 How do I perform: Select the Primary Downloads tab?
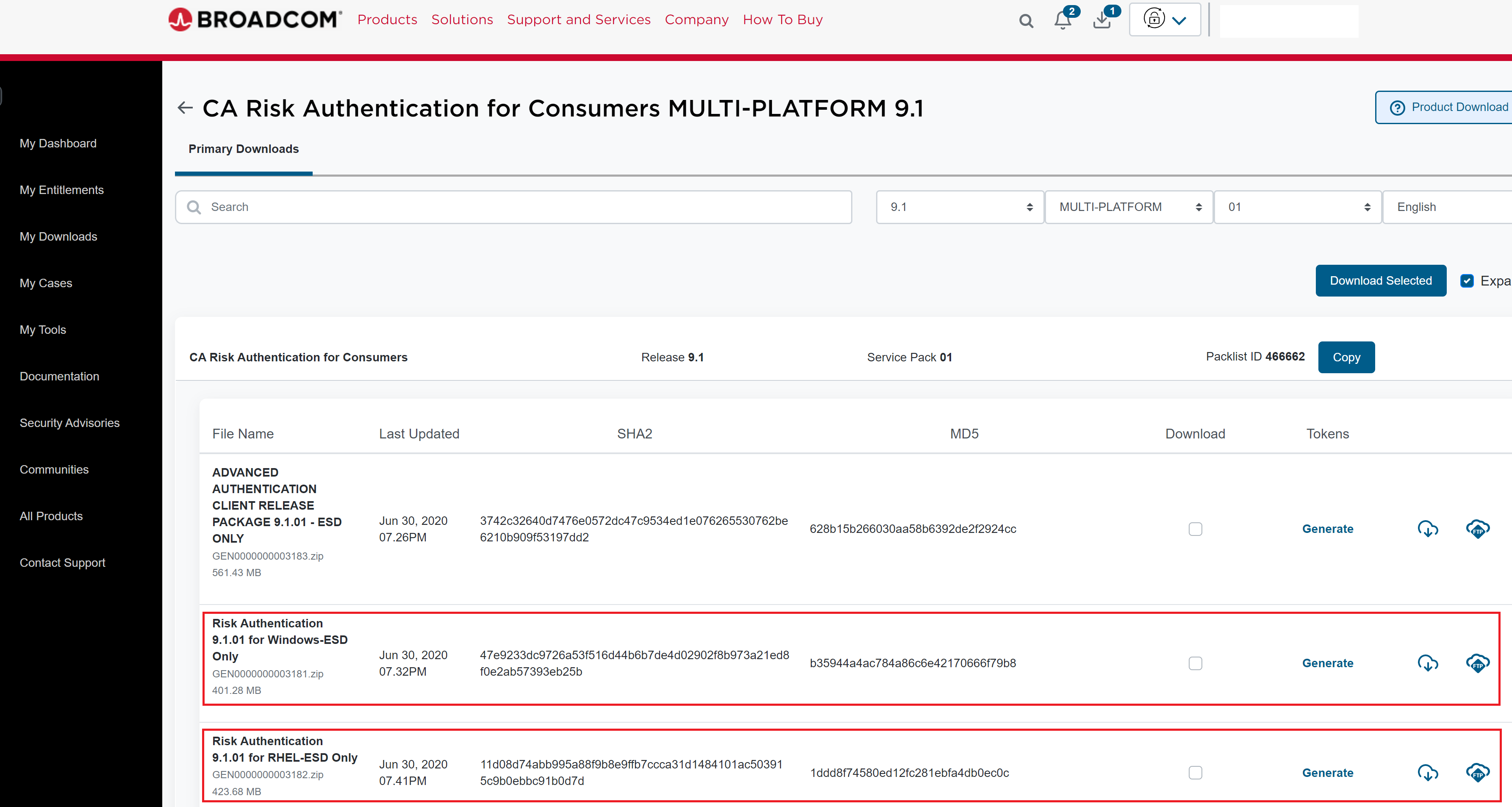tap(243, 149)
